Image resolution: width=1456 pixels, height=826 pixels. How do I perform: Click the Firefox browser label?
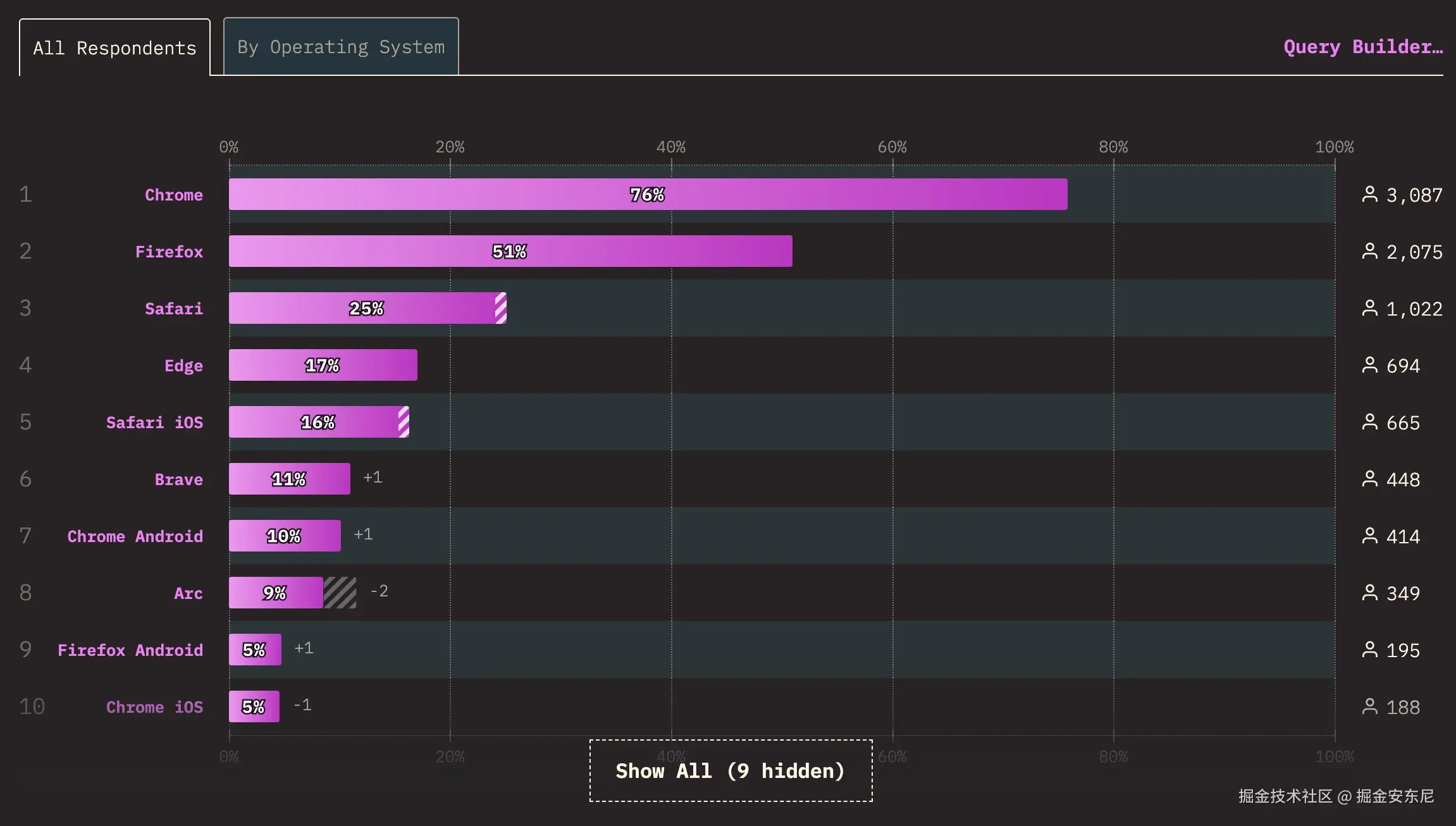169,252
